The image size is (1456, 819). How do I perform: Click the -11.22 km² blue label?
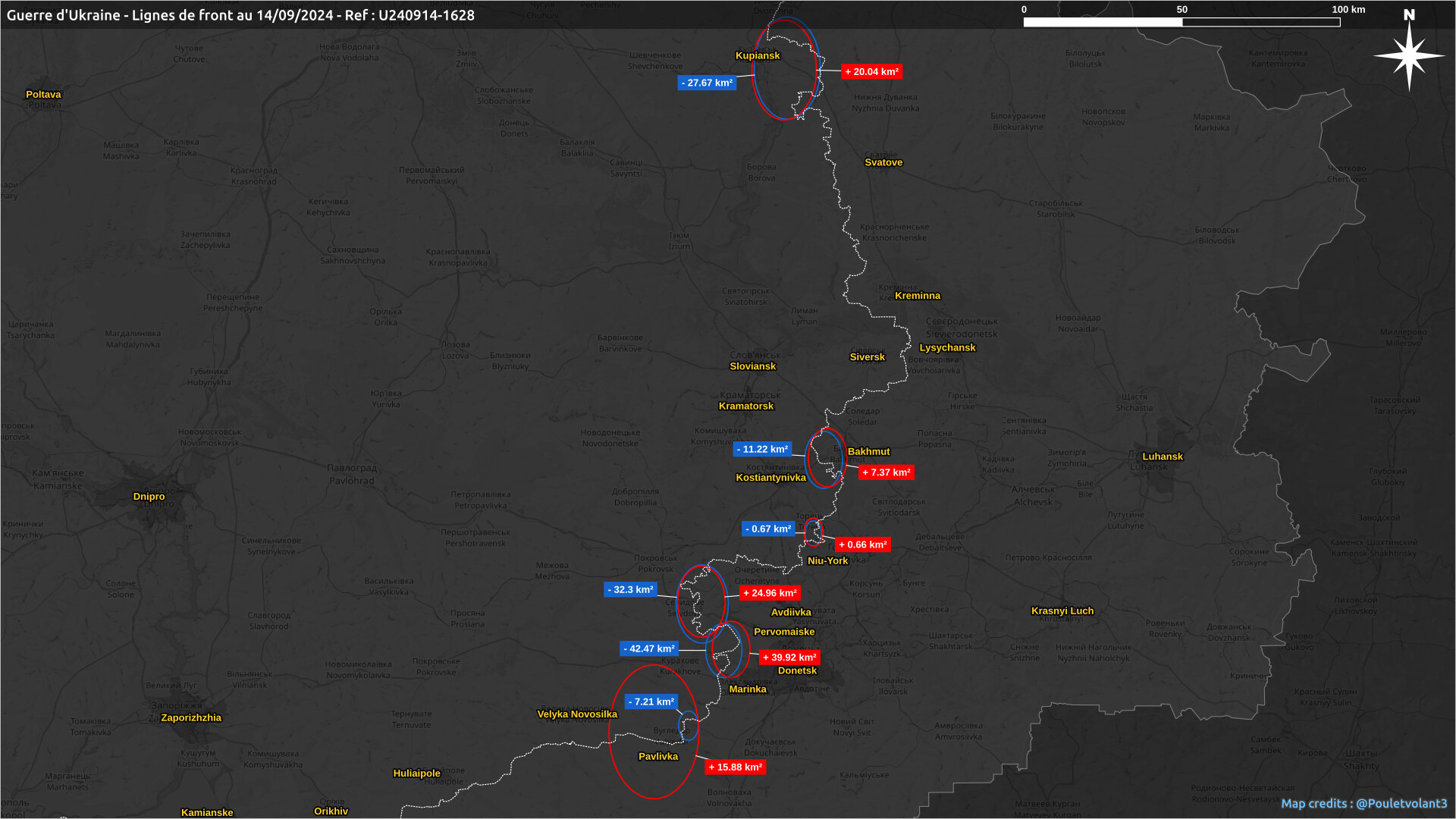[762, 450]
